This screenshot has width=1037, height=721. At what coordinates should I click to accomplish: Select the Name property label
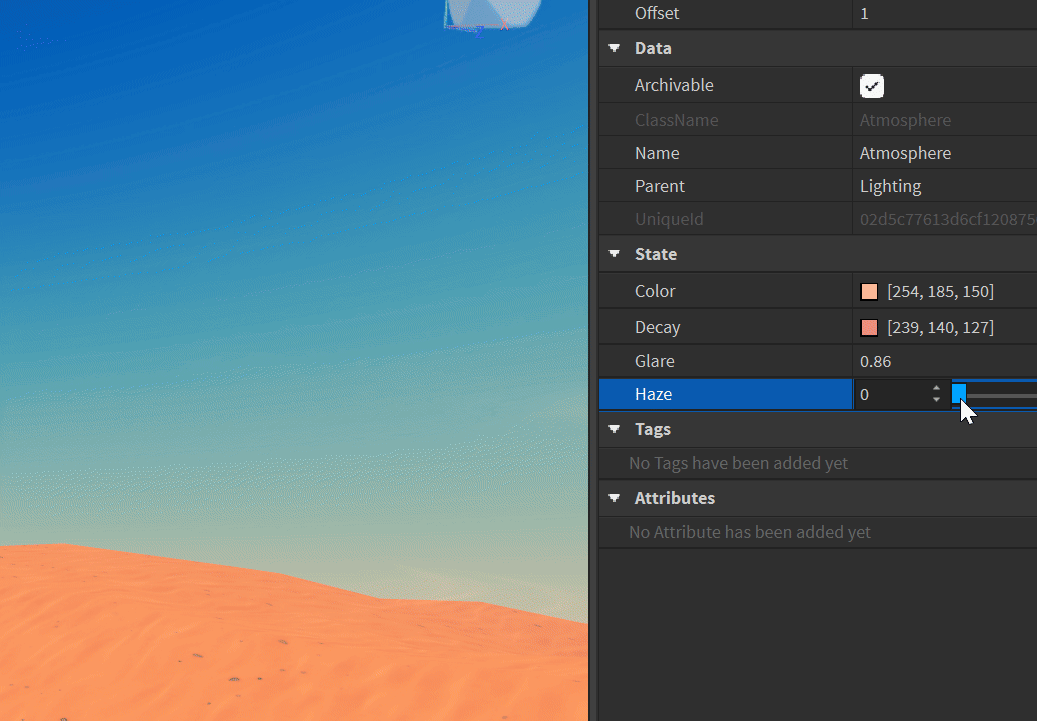(657, 153)
